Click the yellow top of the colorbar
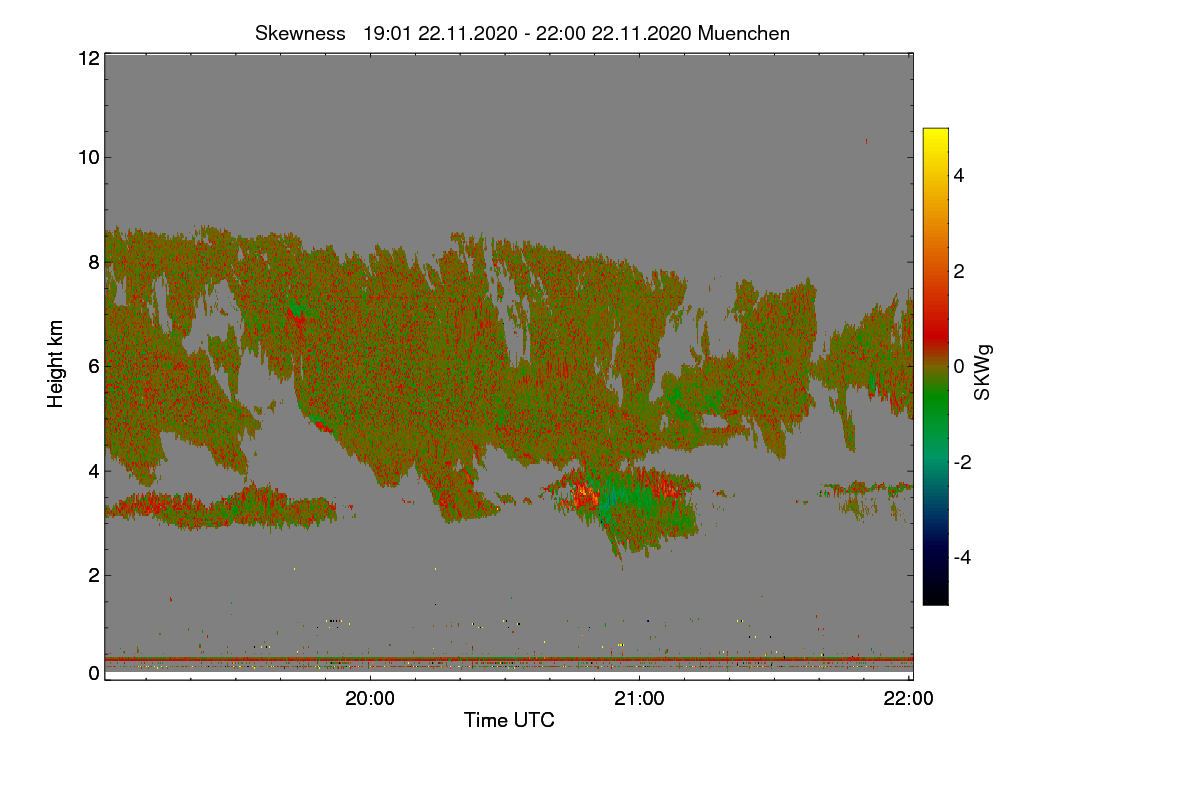1200x800 pixels. 935,134
